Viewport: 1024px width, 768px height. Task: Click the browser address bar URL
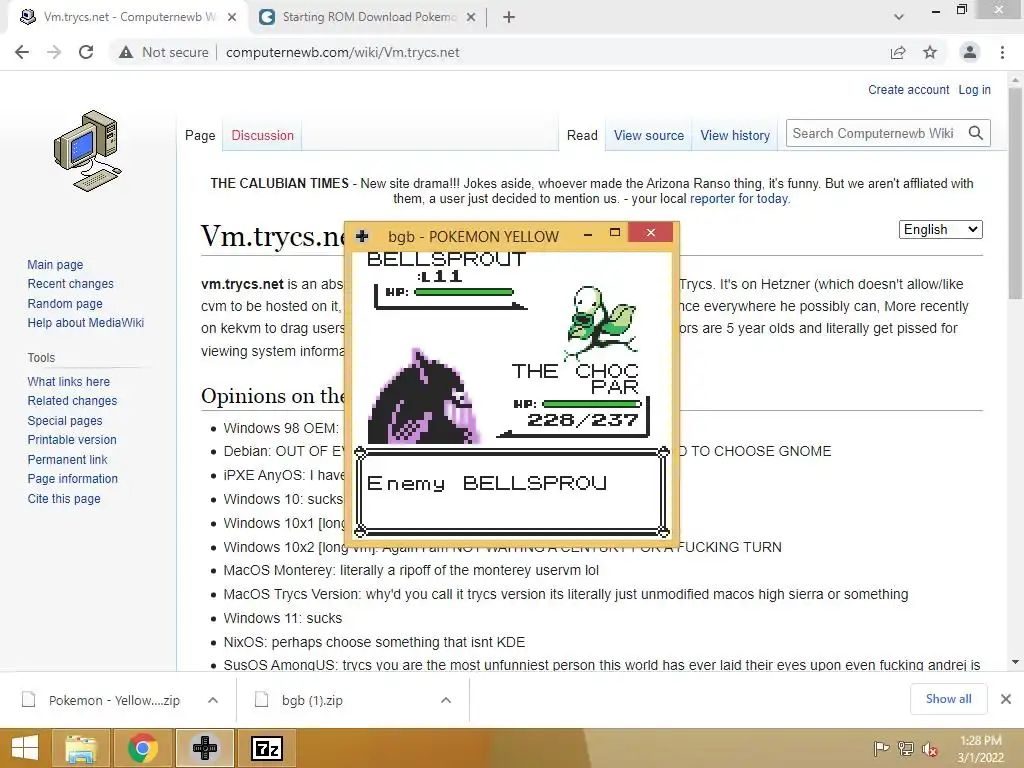(343, 52)
